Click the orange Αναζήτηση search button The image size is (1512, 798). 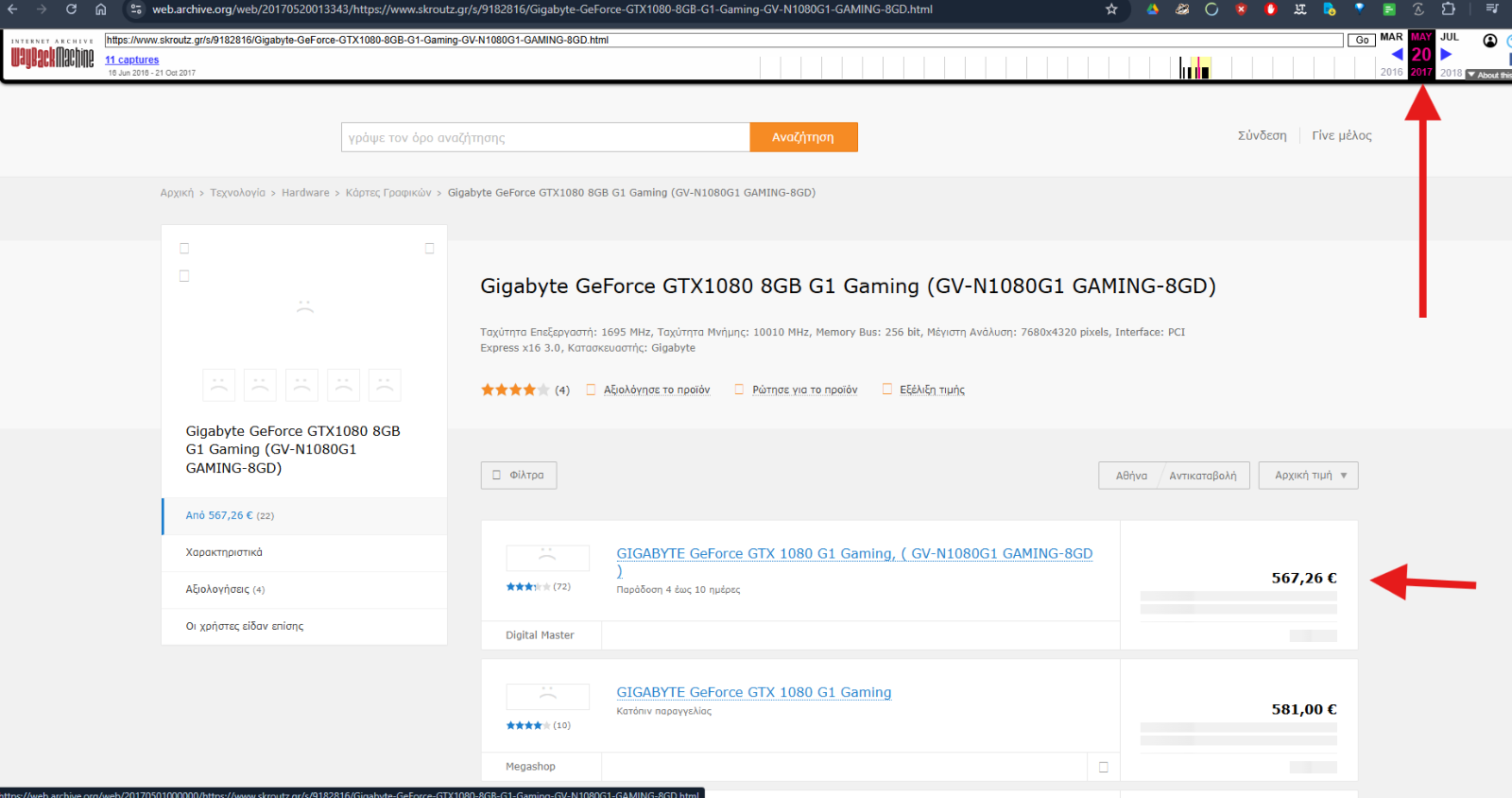tap(803, 137)
